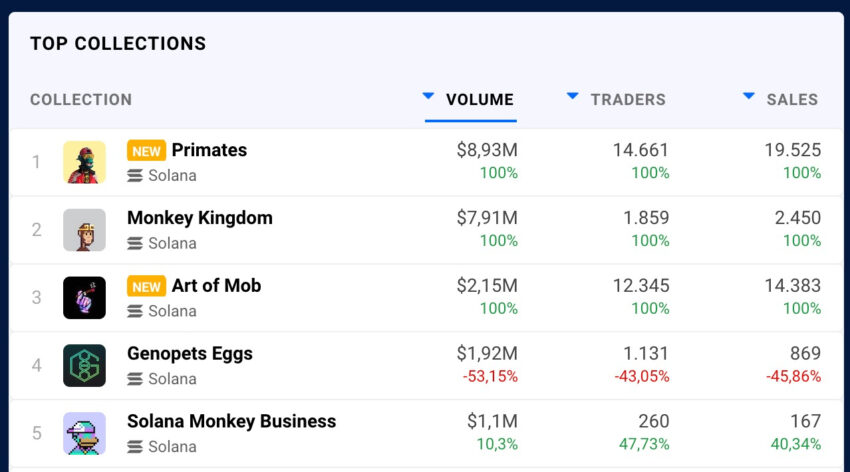Click rank number 1 of Primates row

pyautogui.click(x=36, y=162)
